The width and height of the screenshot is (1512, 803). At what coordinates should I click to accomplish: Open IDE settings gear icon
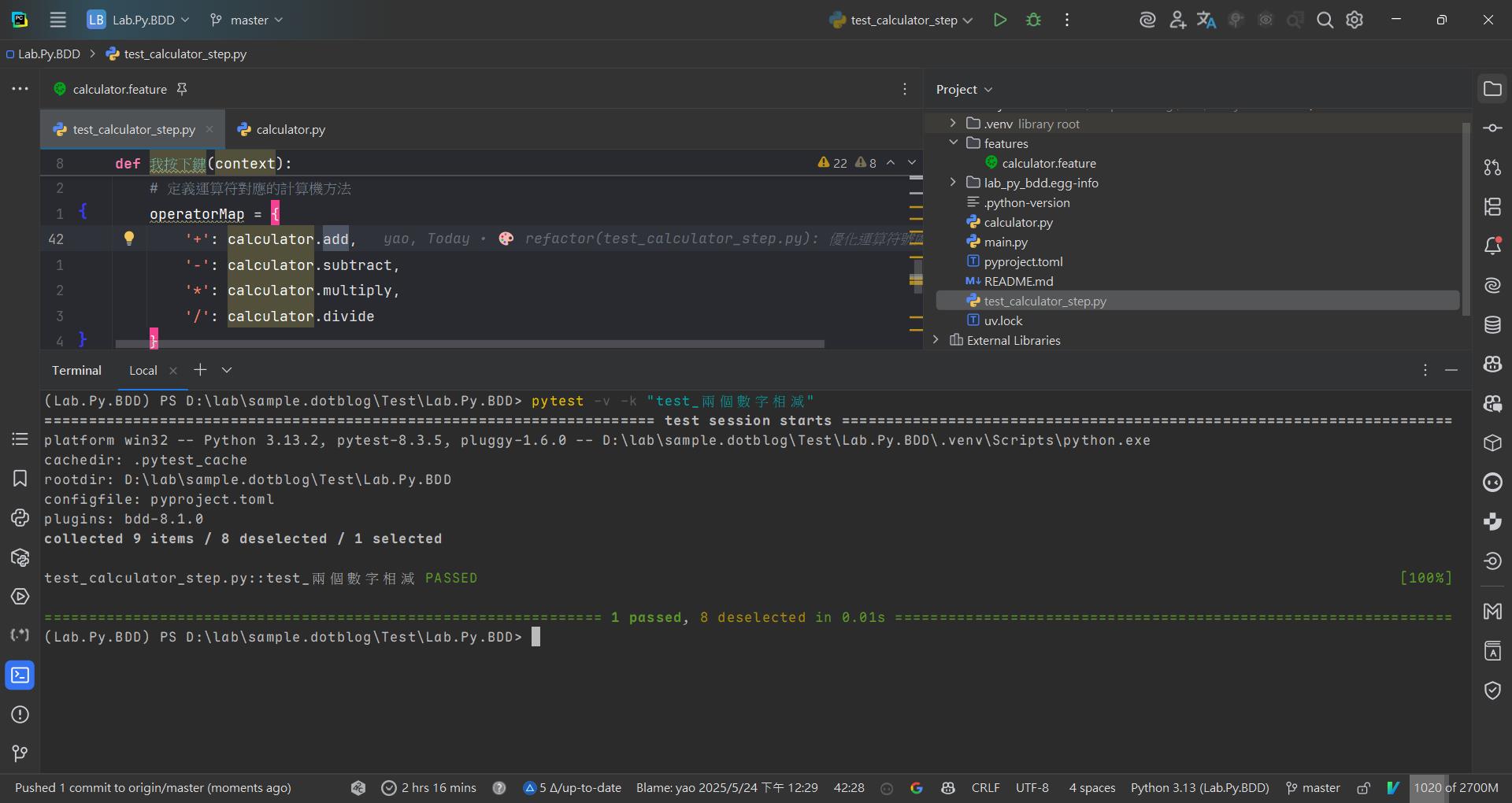click(x=1354, y=20)
